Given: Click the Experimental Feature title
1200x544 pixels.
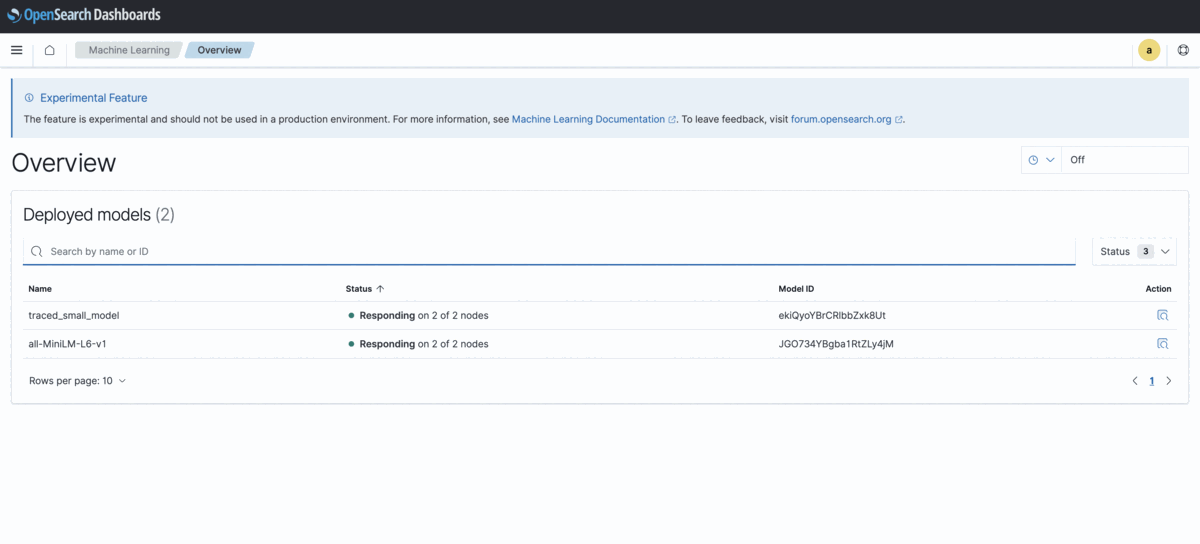Looking at the screenshot, I should click(94, 98).
